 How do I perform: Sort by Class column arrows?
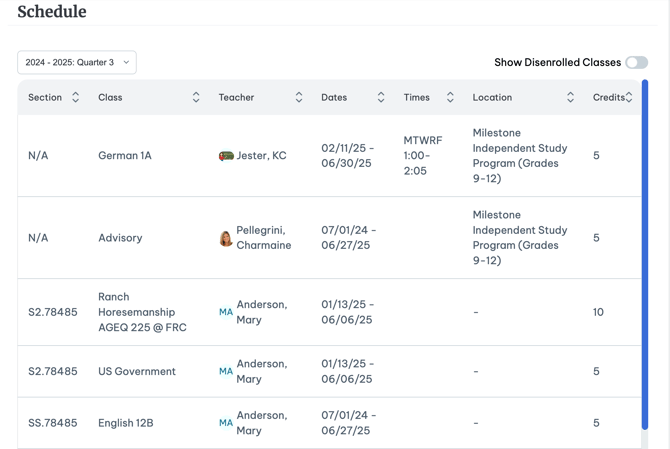pos(196,97)
